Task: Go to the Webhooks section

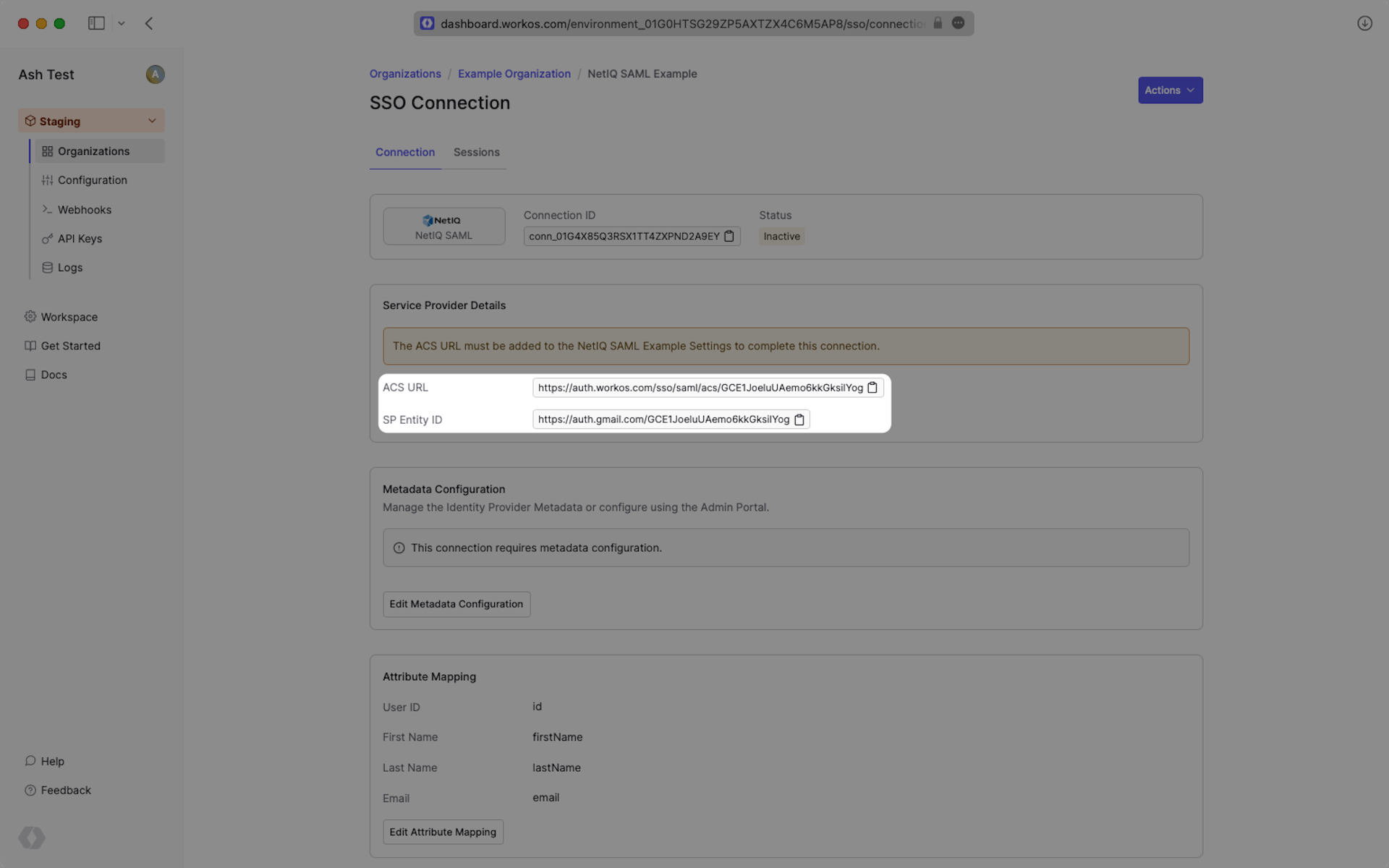Action: [84, 210]
